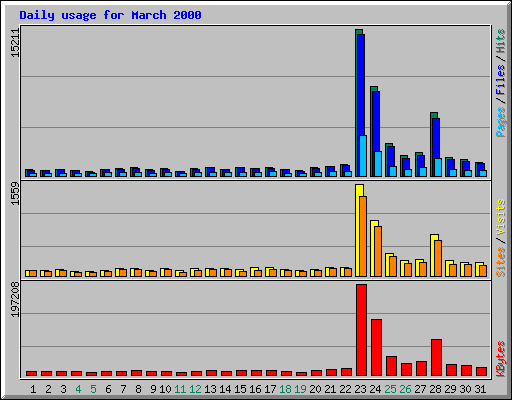
Task: Click the 1559 visits axis value
Action: 15,194
